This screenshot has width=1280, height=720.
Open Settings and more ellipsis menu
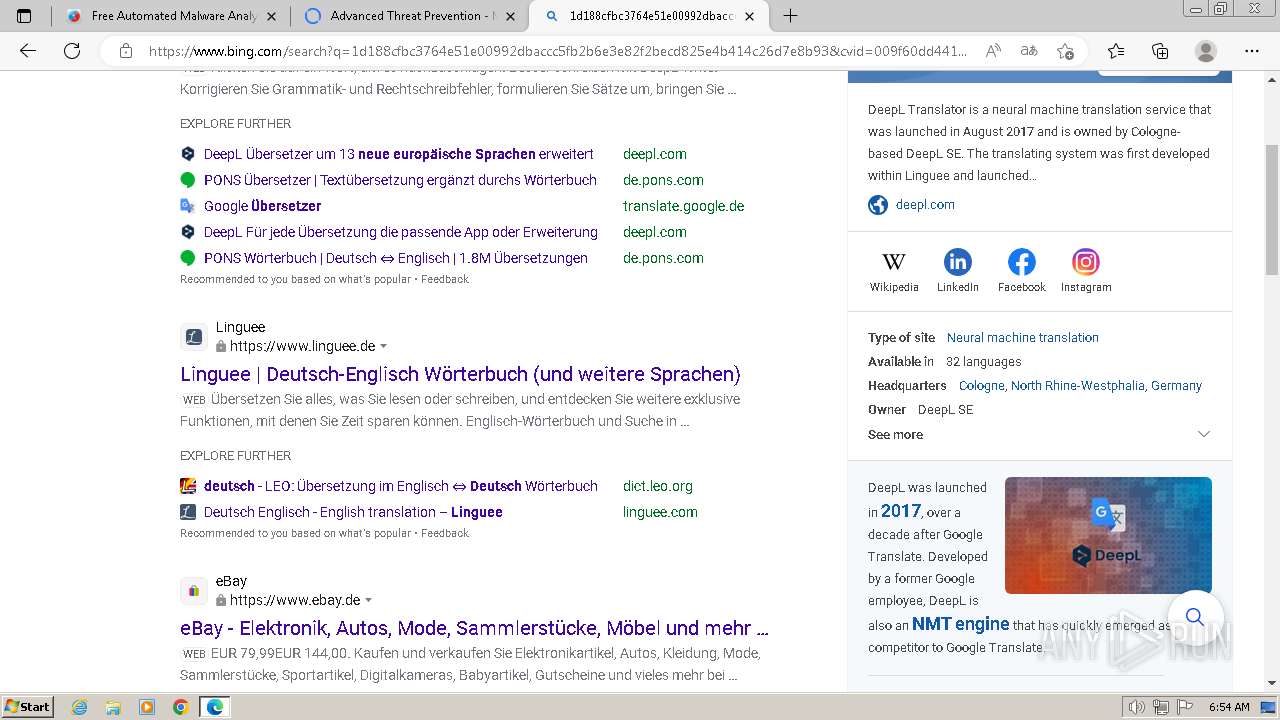(1252, 51)
